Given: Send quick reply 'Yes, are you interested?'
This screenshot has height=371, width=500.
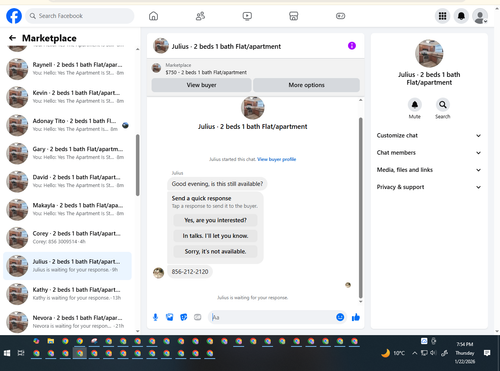Looking at the screenshot, I should (215, 220).
